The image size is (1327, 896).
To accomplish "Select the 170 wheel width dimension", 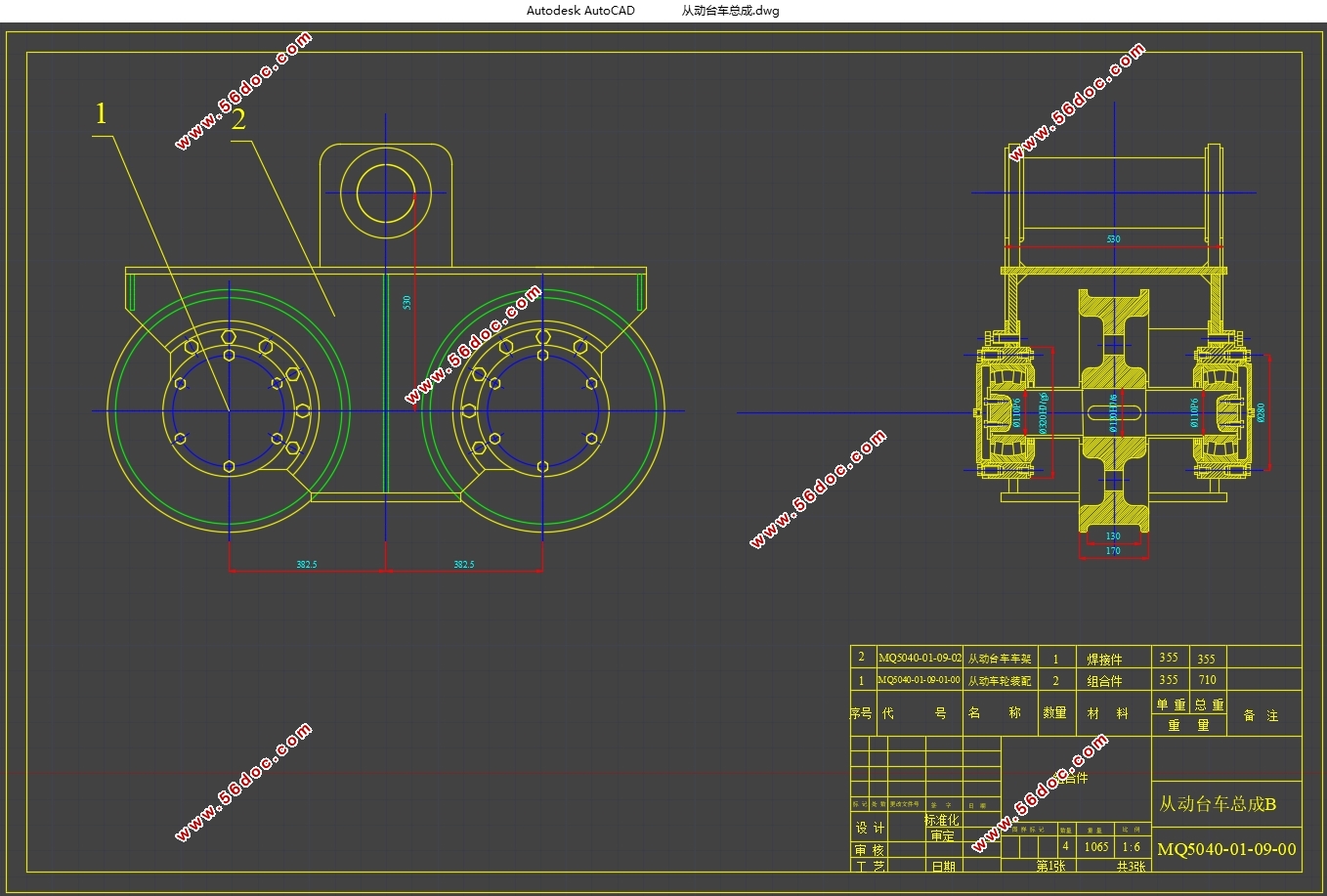I will click(x=1113, y=551).
